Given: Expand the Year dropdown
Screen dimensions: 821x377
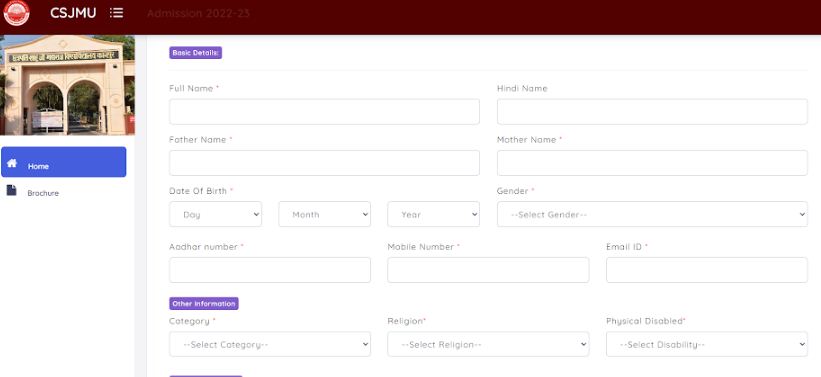Looking at the screenshot, I should pyautogui.click(x=433, y=214).
